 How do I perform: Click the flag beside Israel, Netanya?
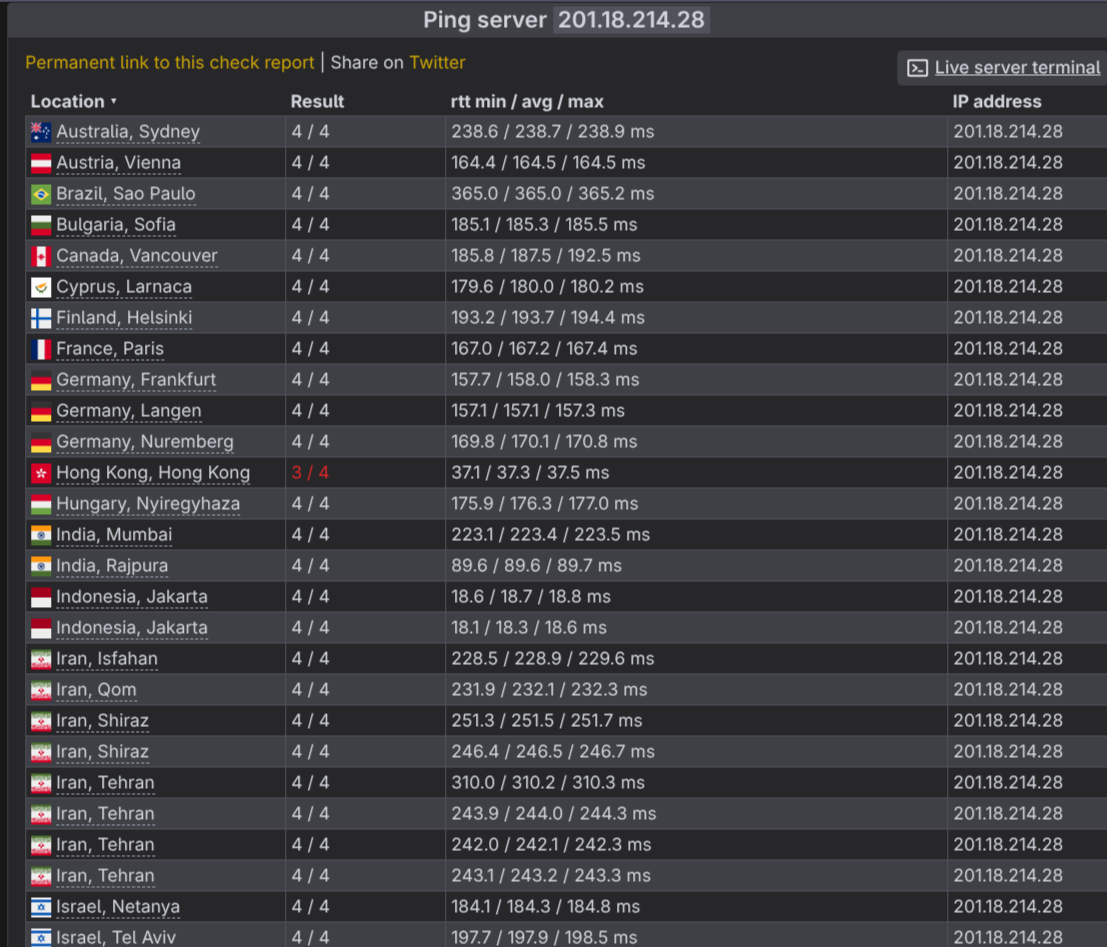(x=41, y=907)
